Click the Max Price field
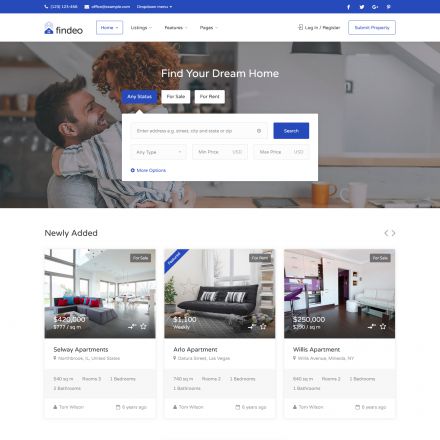This screenshot has height=440, width=440. pos(281,152)
